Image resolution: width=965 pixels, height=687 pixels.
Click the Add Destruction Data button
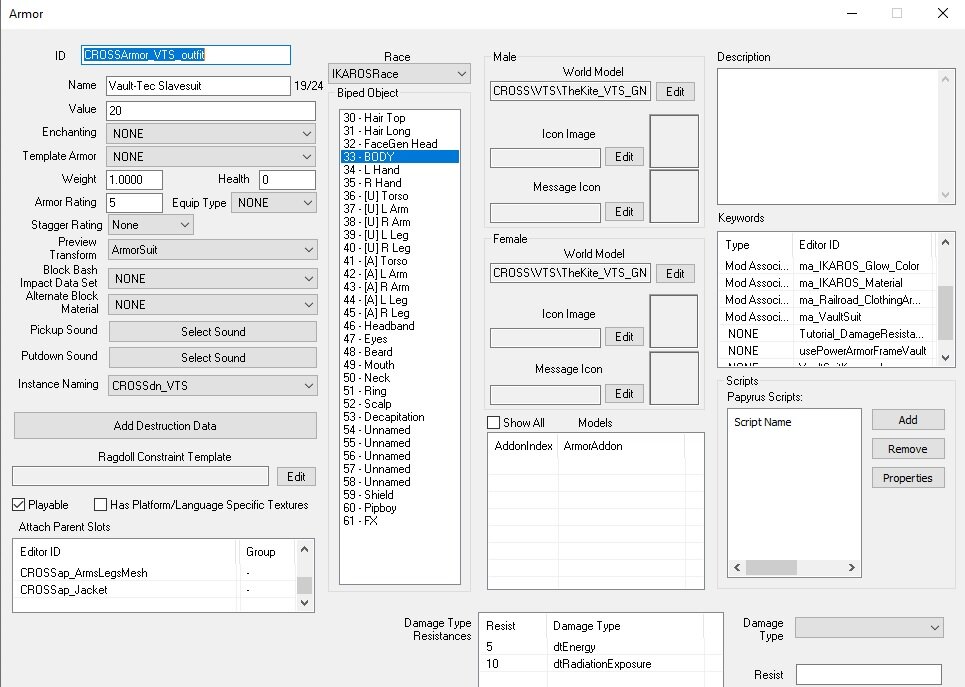coord(165,426)
